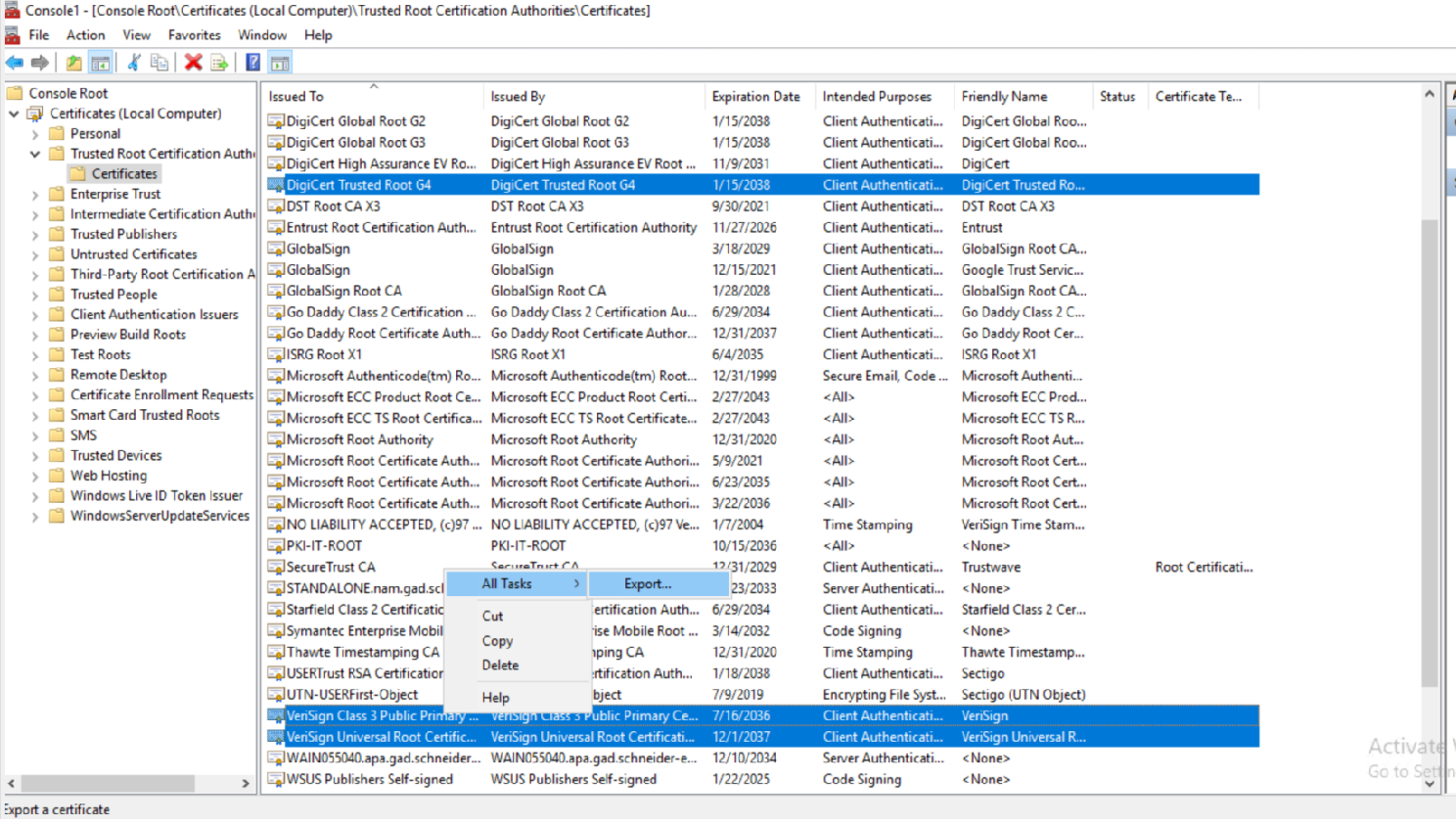
Task: Click the scissors Cut icon in the toolbar
Action: [x=134, y=63]
